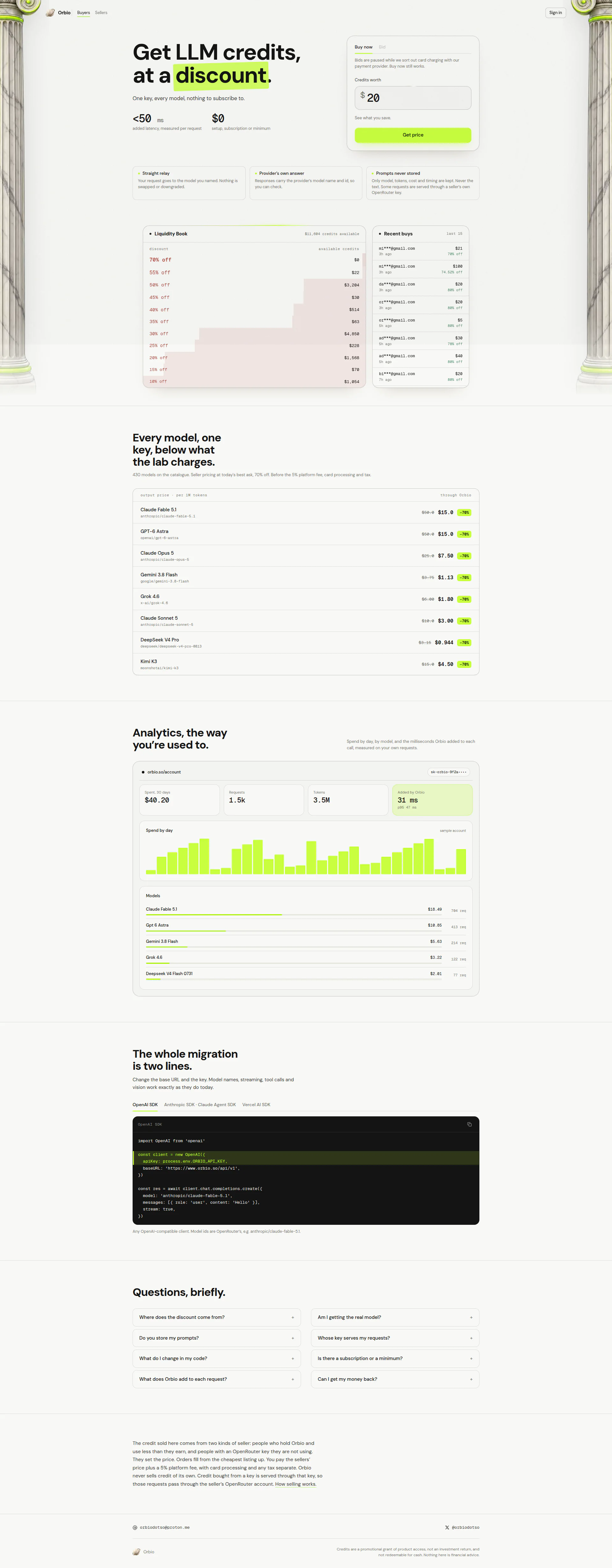
Task: Click the bi***@gmail.com recent buy row
Action: (x=420, y=376)
